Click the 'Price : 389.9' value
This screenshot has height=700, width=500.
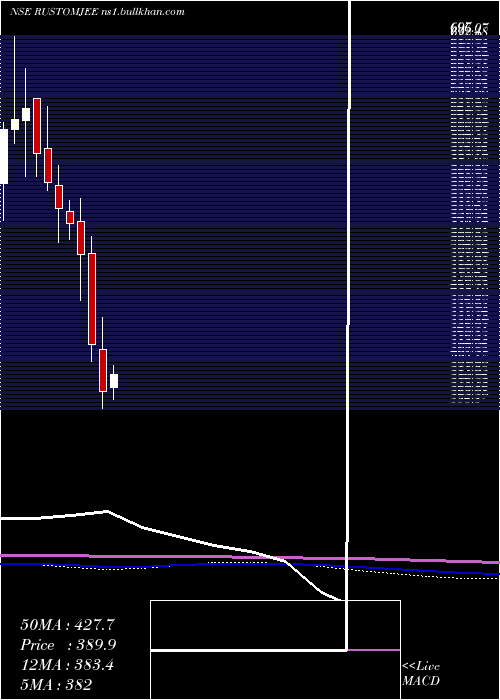(x=68, y=645)
